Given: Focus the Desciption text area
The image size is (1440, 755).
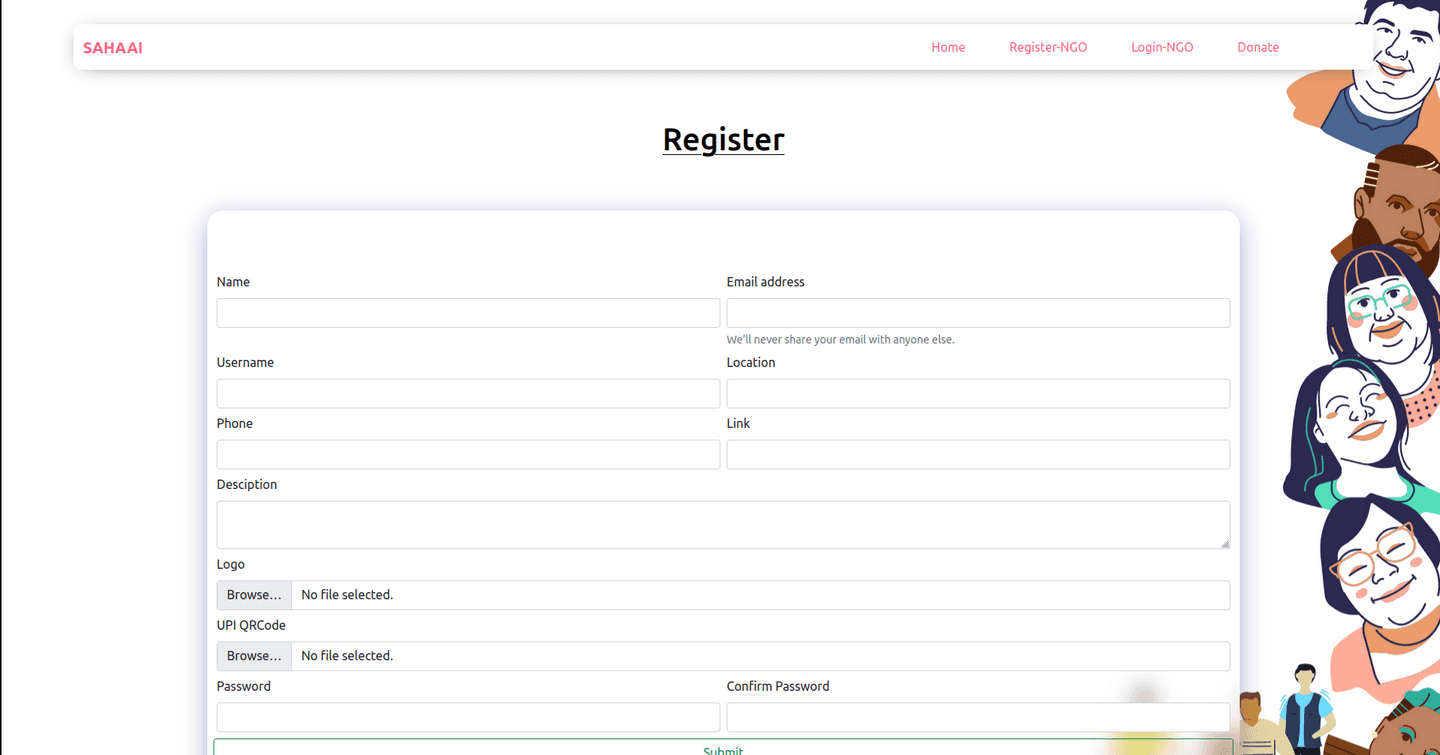Looking at the screenshot, I should (x=723, y=525).
